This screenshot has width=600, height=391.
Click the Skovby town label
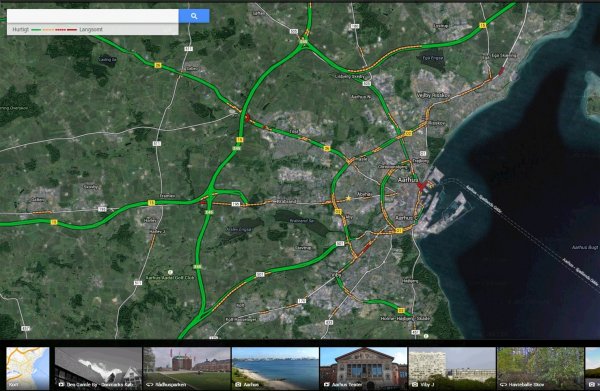click(91, 187)
